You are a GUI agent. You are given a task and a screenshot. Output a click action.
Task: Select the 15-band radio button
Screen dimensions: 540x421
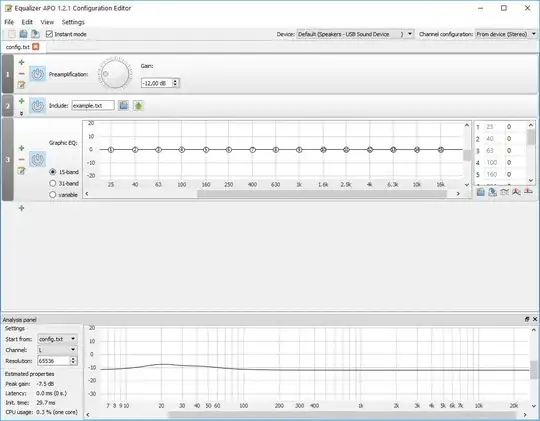click(x=53, y=172)
